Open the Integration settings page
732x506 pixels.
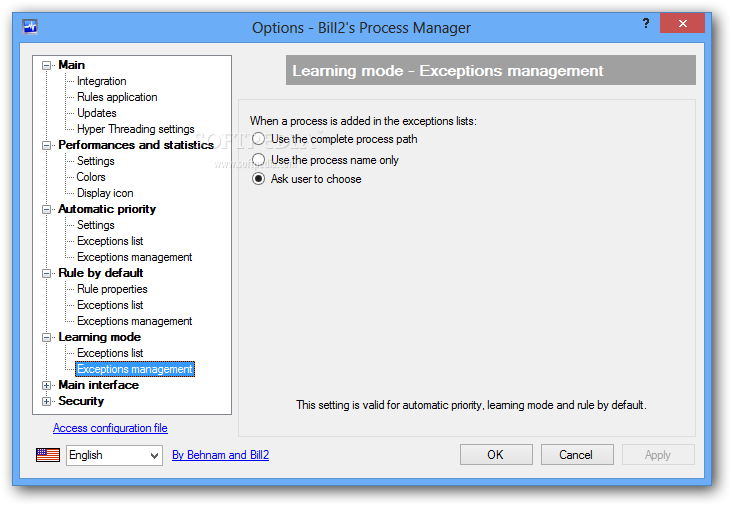point(102,81)
